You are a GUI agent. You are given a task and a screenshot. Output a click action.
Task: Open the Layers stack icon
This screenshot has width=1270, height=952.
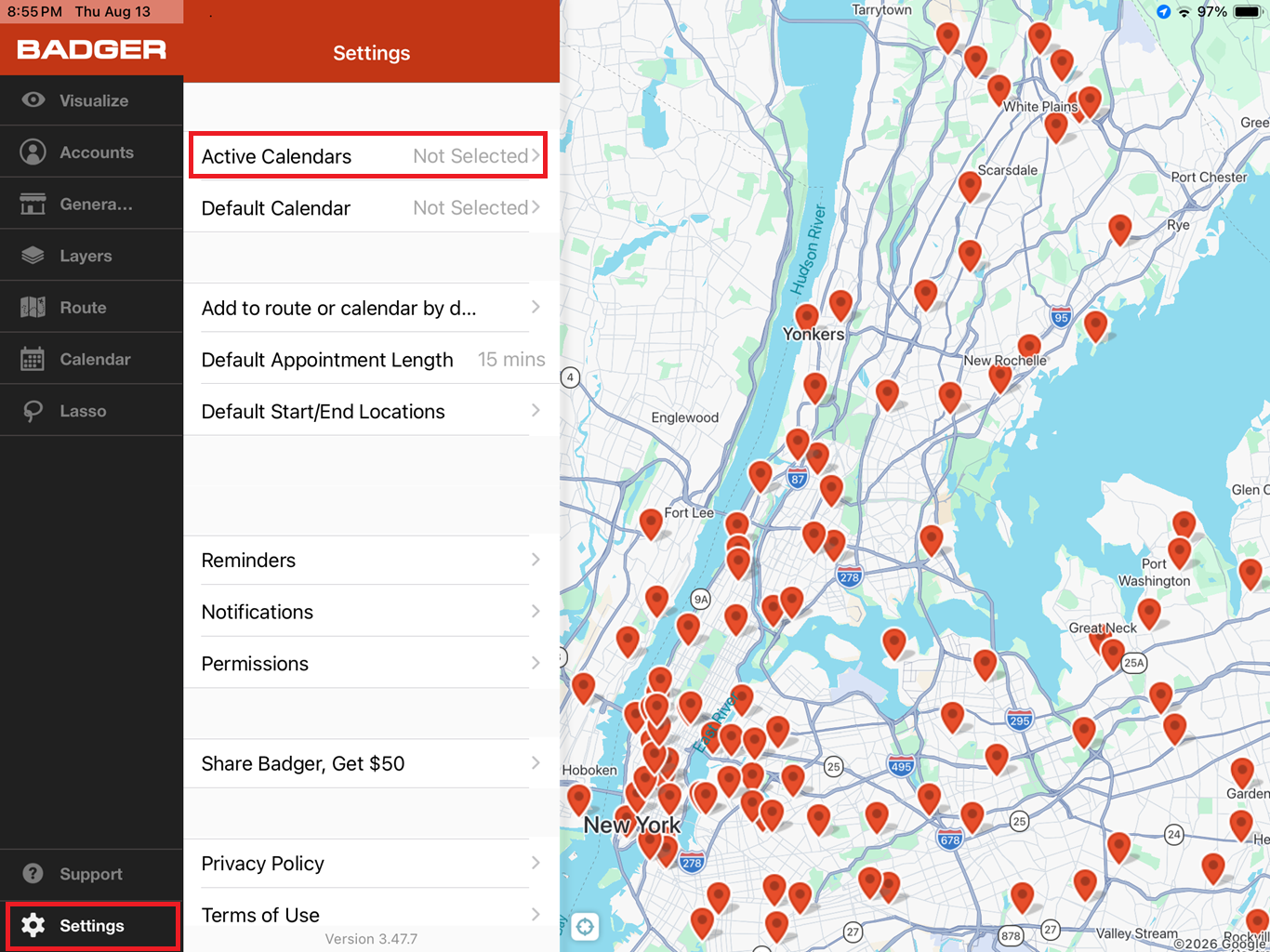coord(33,256)
